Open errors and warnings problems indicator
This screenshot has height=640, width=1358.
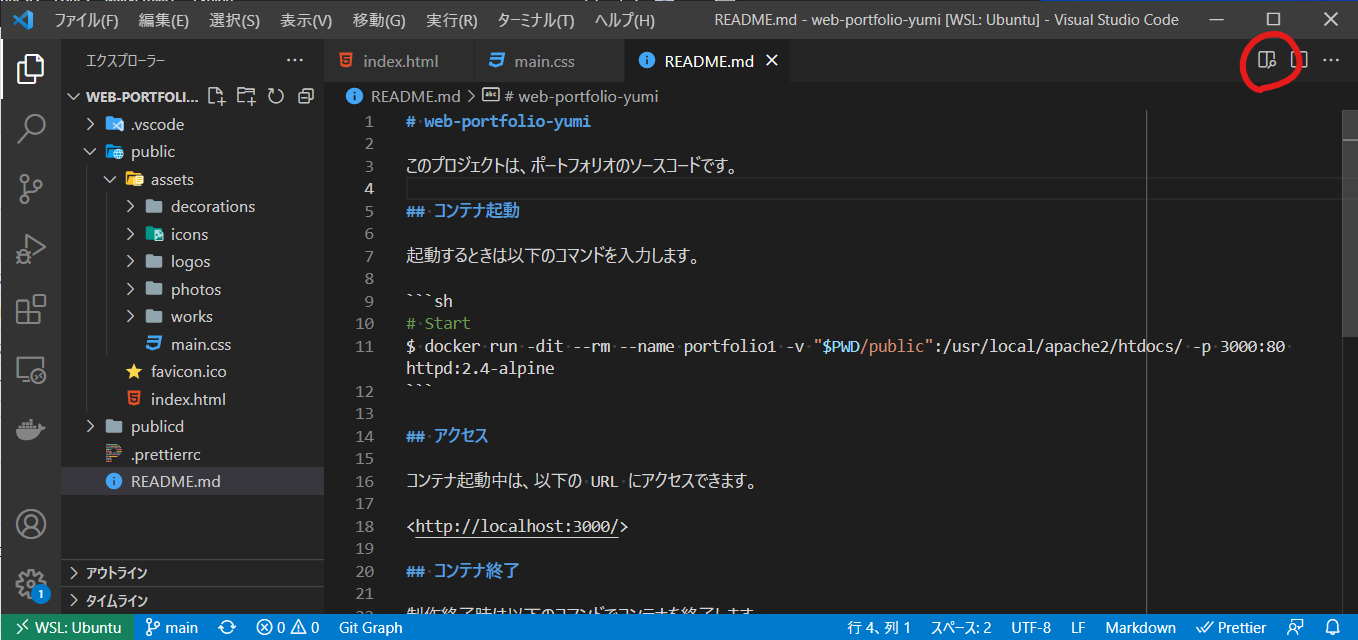pyautogui.click(x=288, y=628)
